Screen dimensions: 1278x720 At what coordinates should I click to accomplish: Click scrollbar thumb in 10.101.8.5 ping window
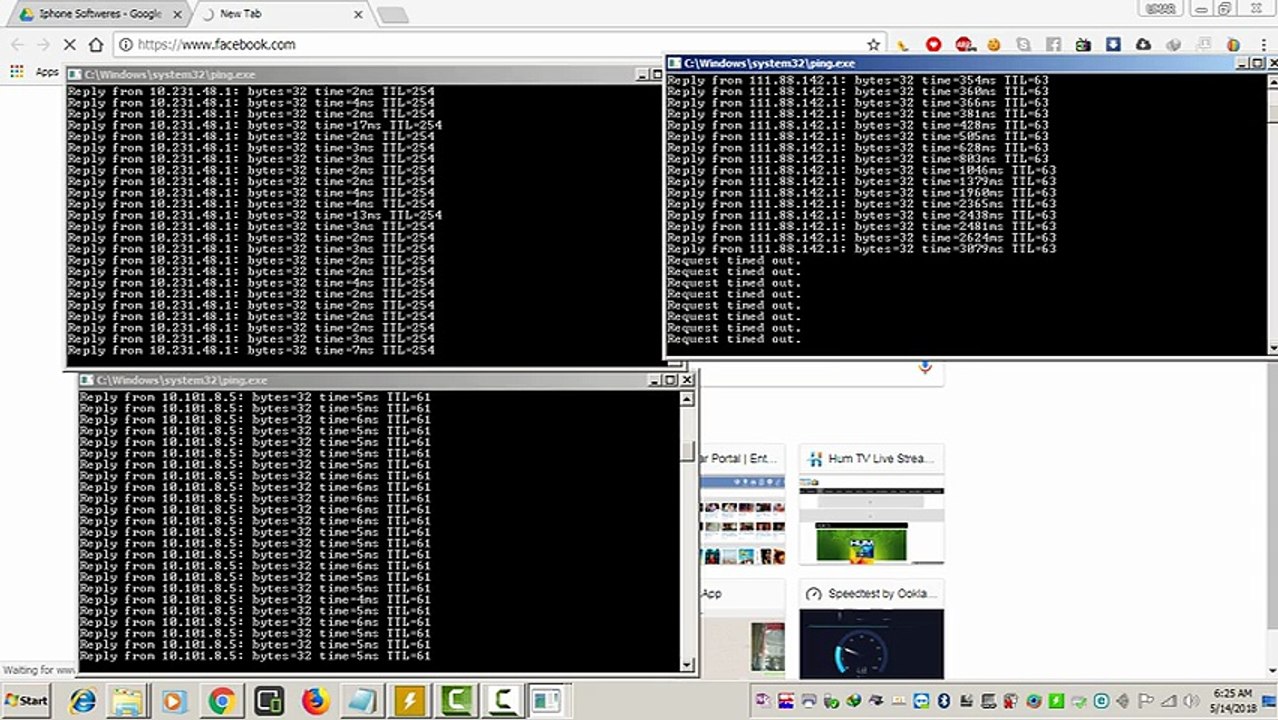pos(687,451)
